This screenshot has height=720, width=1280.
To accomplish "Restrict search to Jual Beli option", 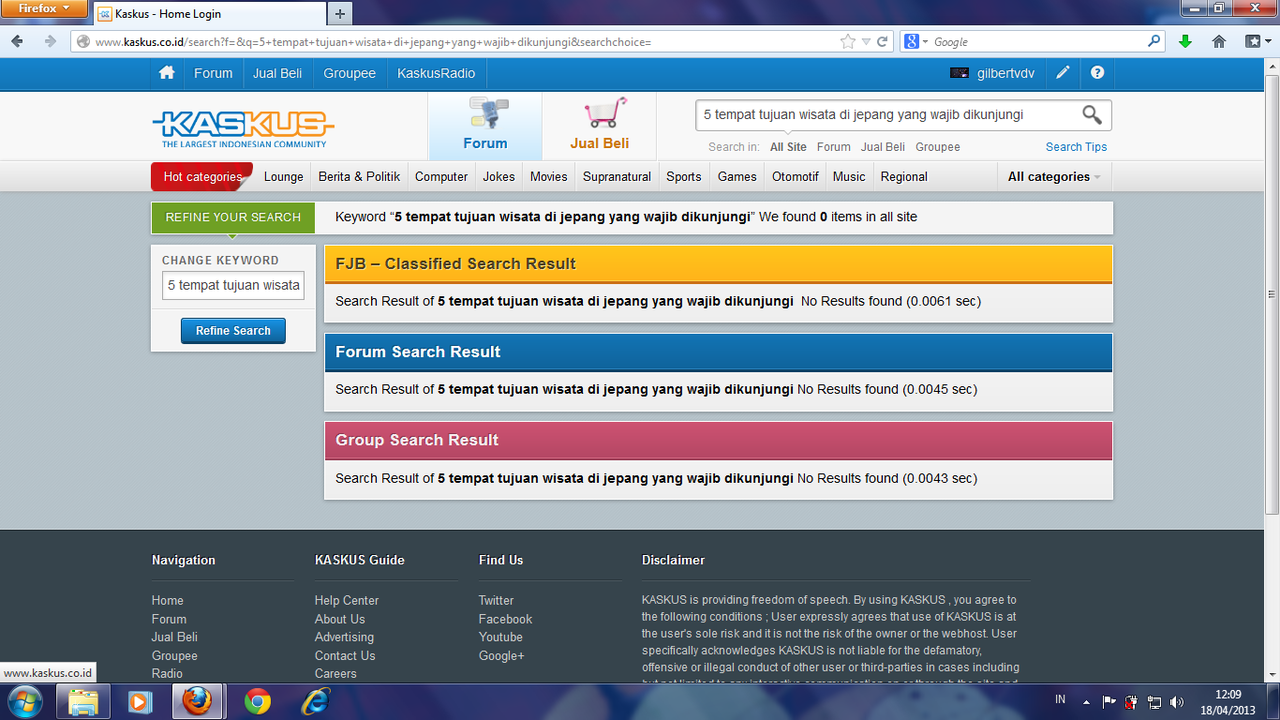I will 883,147.
